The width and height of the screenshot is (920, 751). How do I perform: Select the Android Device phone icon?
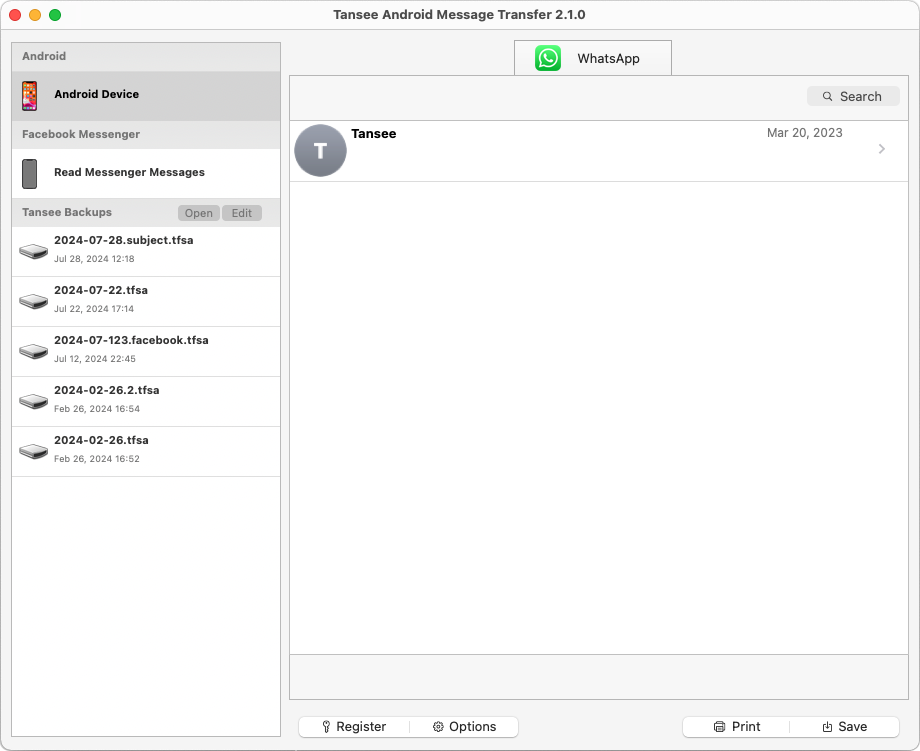click(29, 96)
